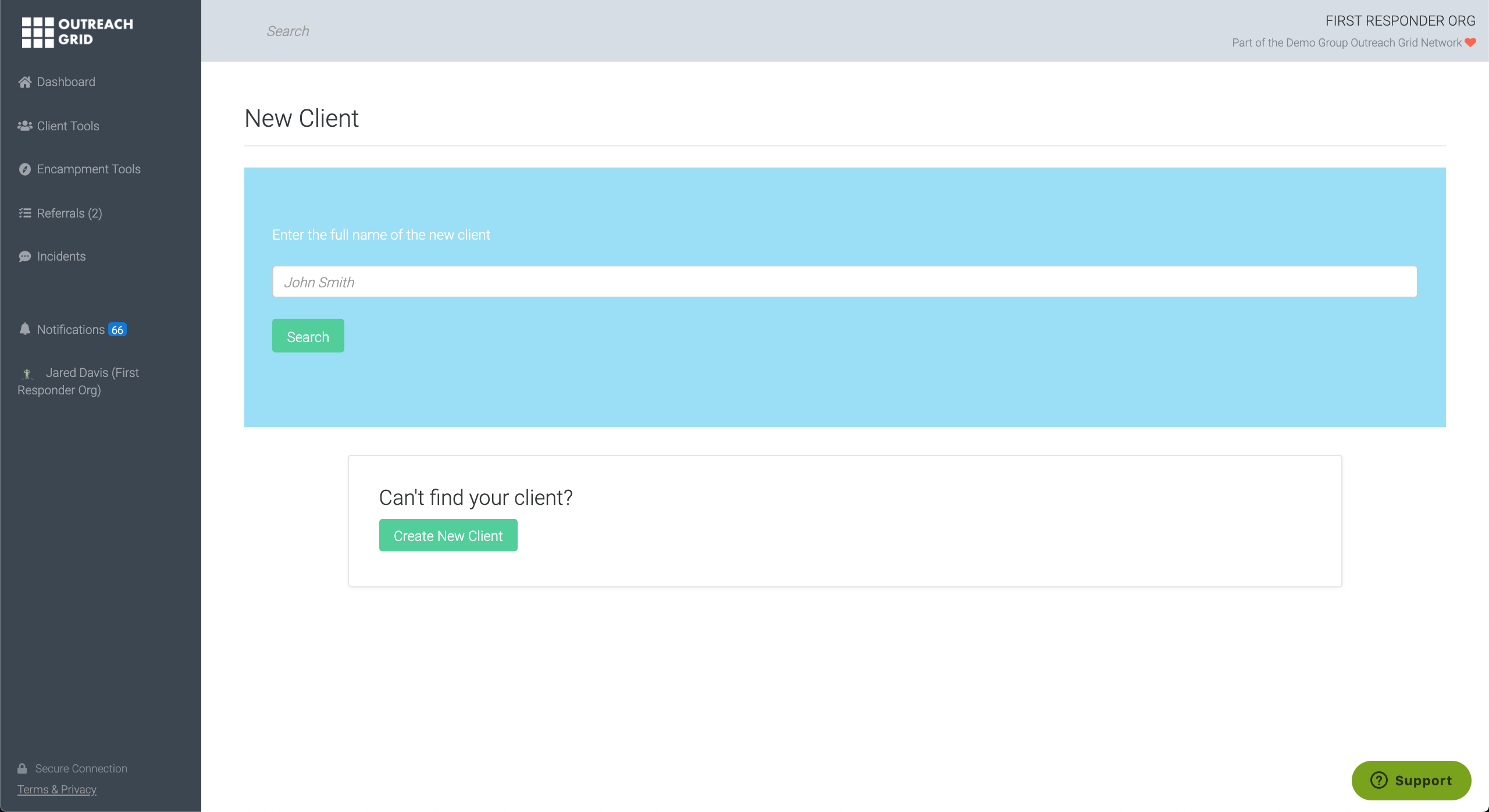Viewport: 1489px width, 812px height.
Task: Click the red heart icon
Action: coord(1470,42)
